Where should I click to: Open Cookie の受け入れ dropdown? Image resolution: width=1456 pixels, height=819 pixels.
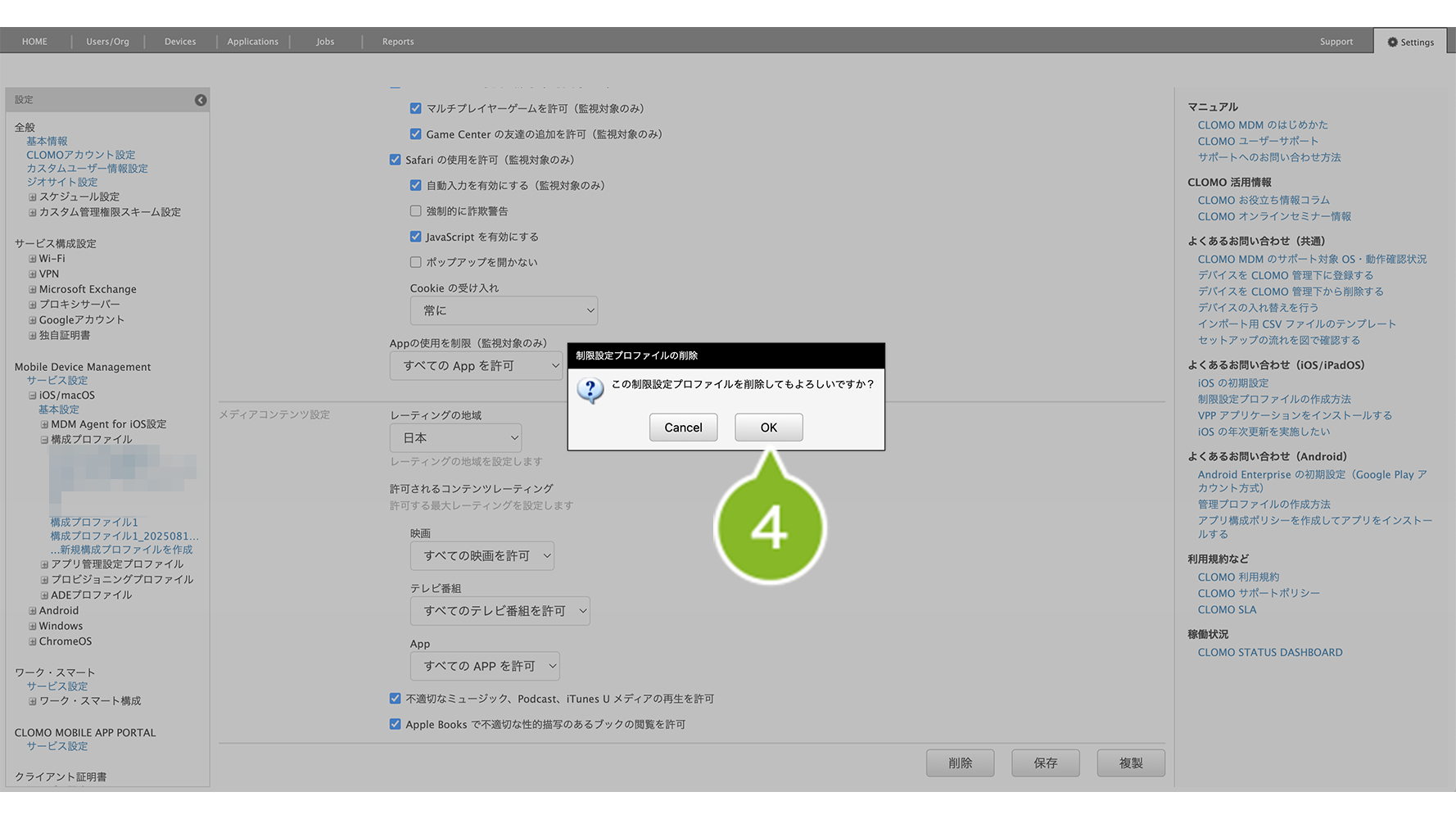[x=504, y=311]
